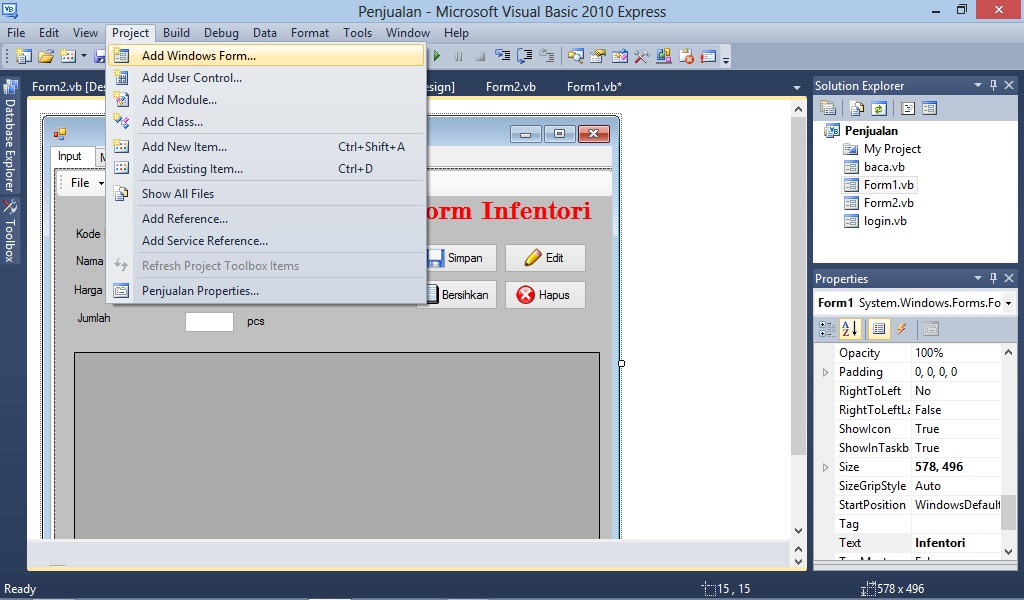Switch Properties grid to Categorized view
Viewport: 1024px width, 600px height.
827,329
